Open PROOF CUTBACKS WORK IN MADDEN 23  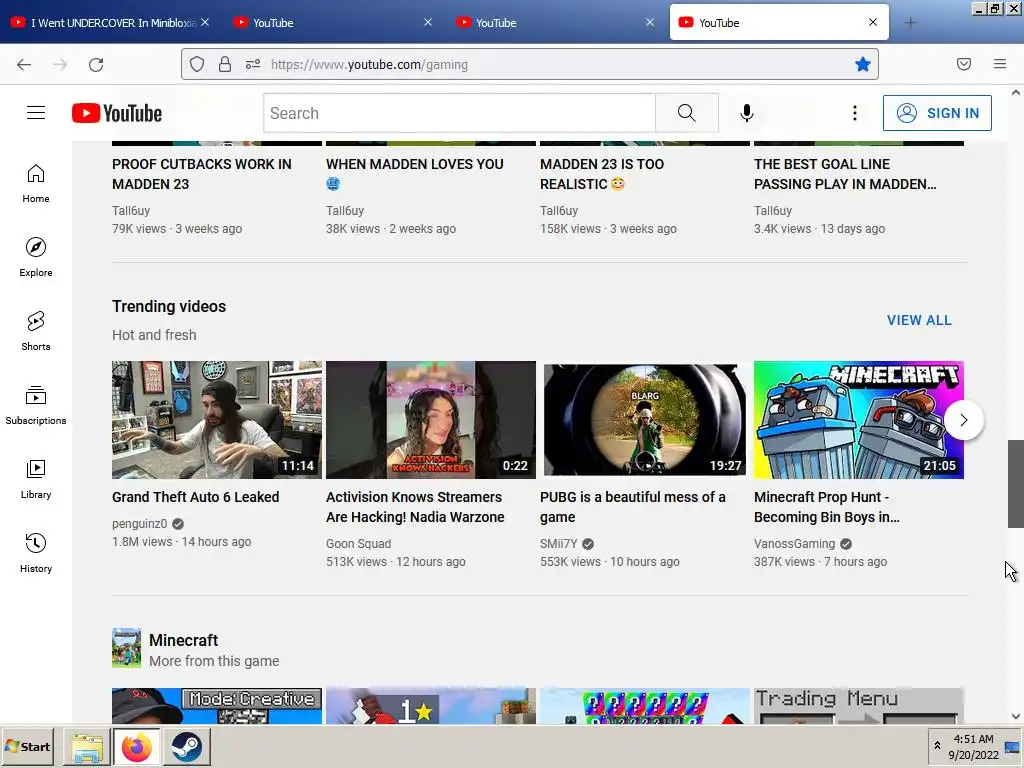(x=201, y=174)
